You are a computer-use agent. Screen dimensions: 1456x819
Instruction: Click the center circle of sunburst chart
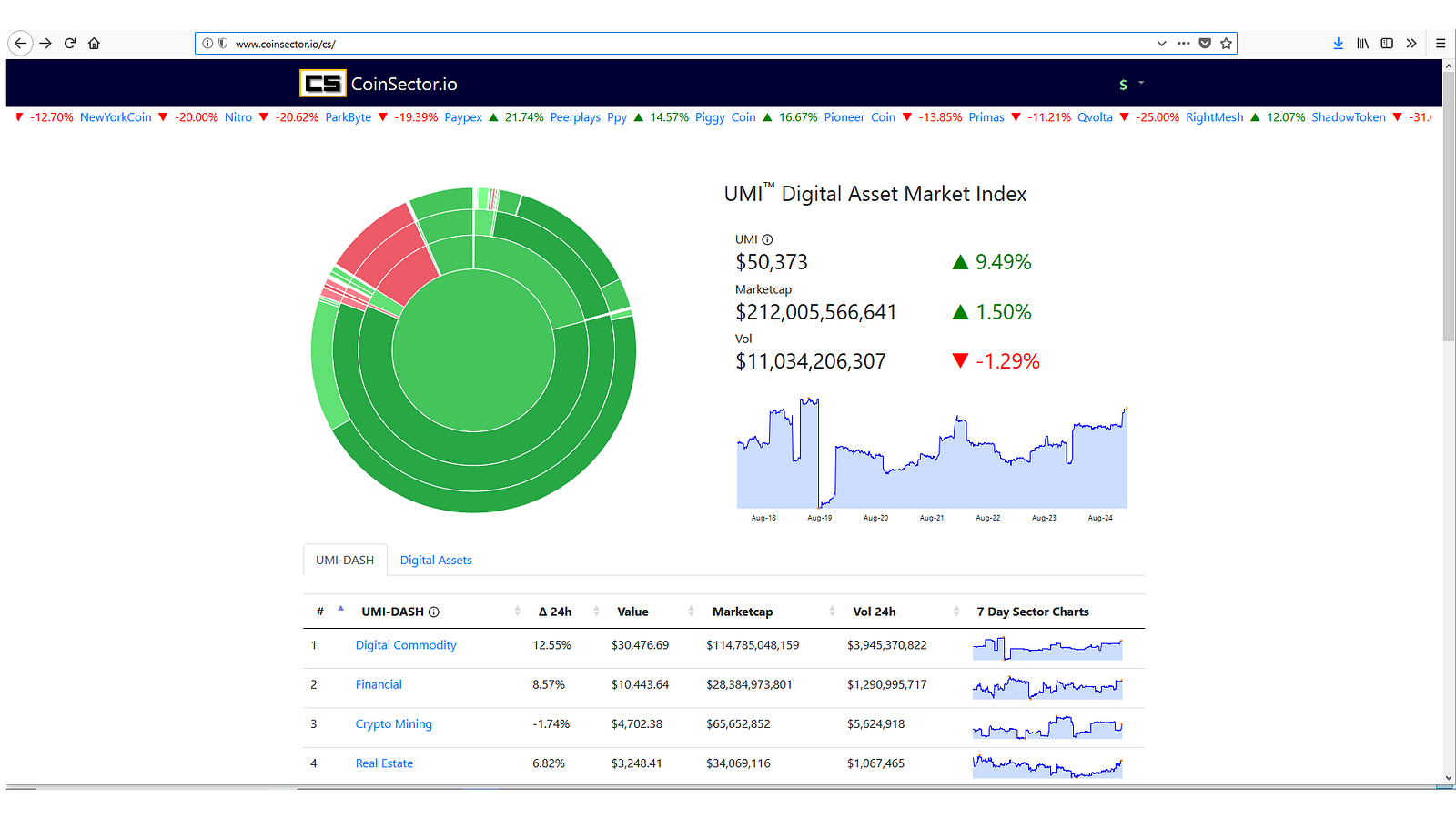point(473,350)
